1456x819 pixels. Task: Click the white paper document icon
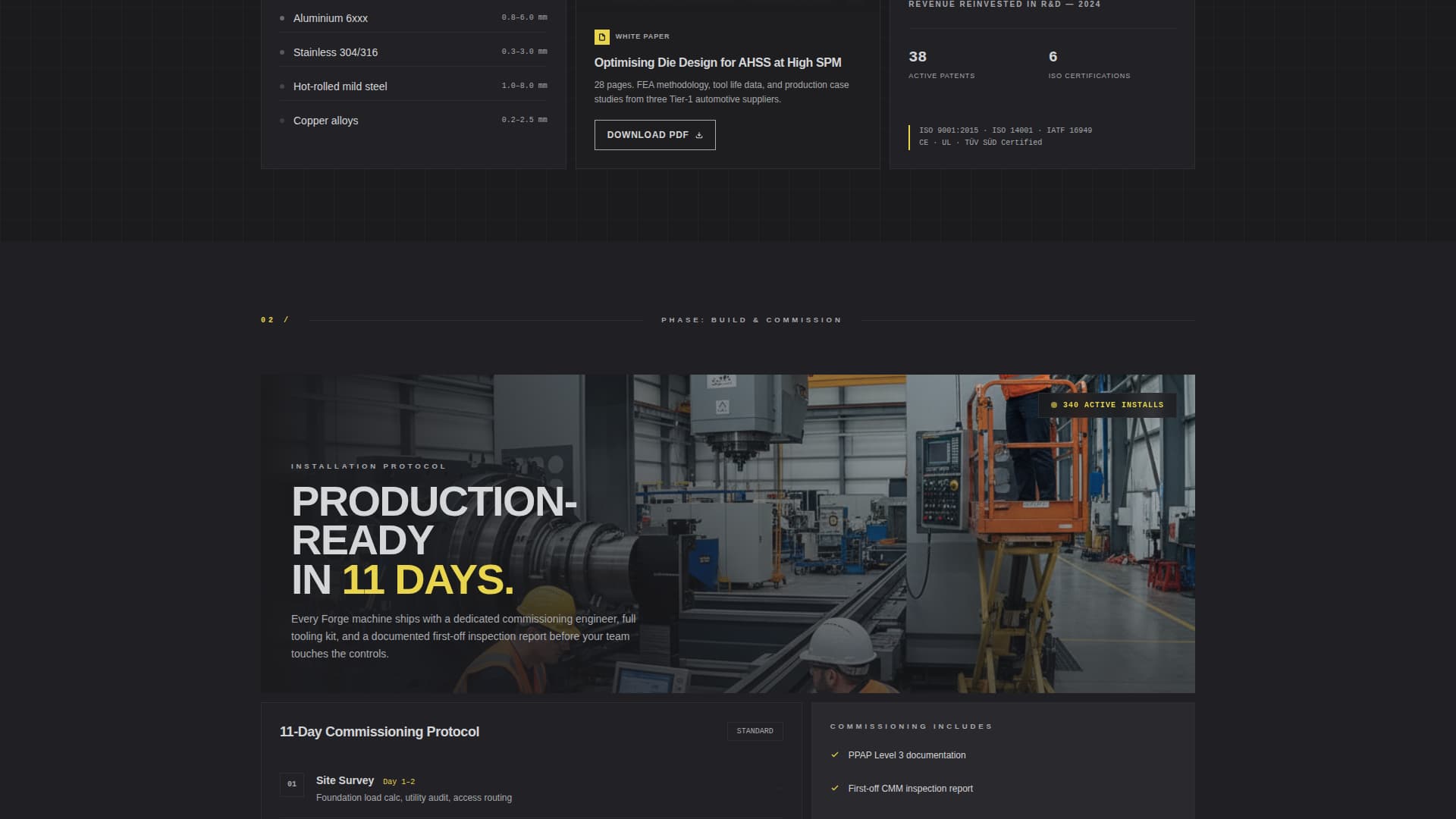click(x=601, y=36)
